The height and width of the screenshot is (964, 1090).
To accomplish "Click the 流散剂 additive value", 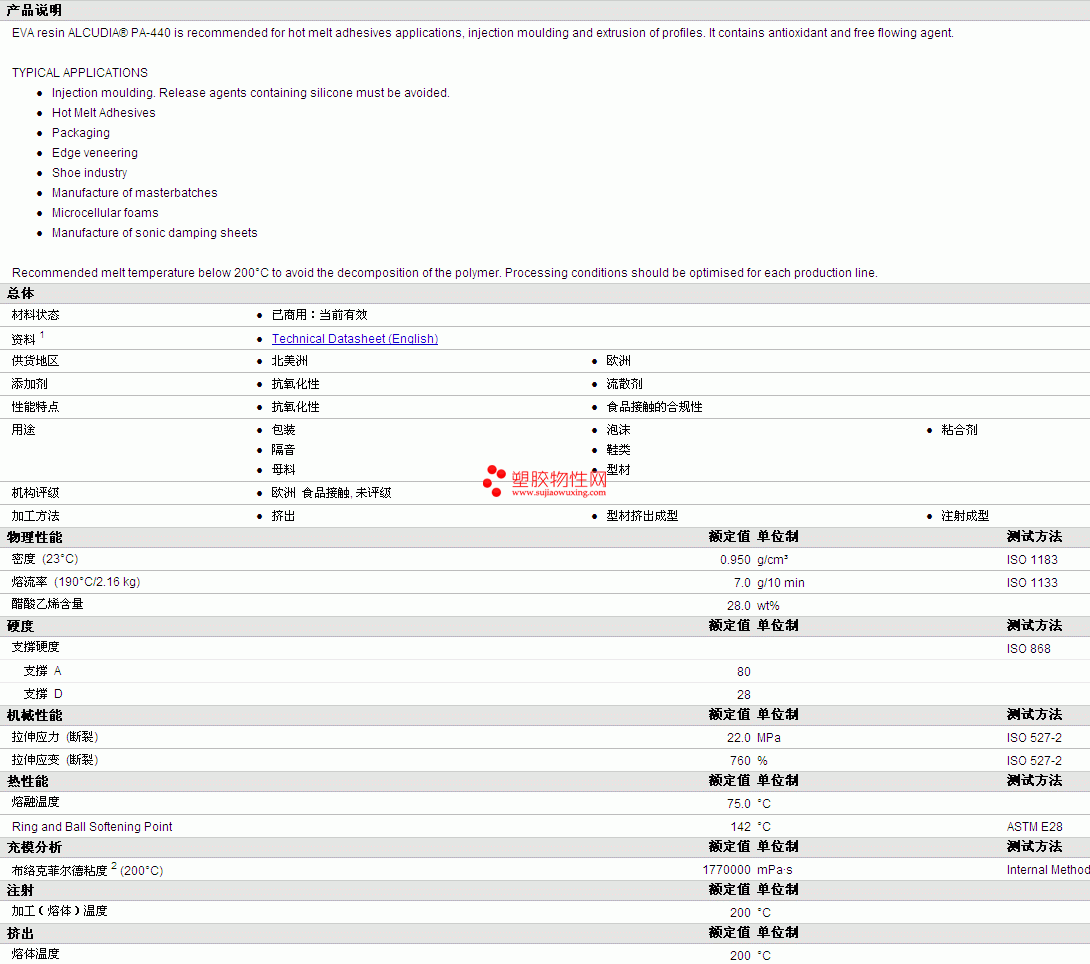I will point(624,384).
